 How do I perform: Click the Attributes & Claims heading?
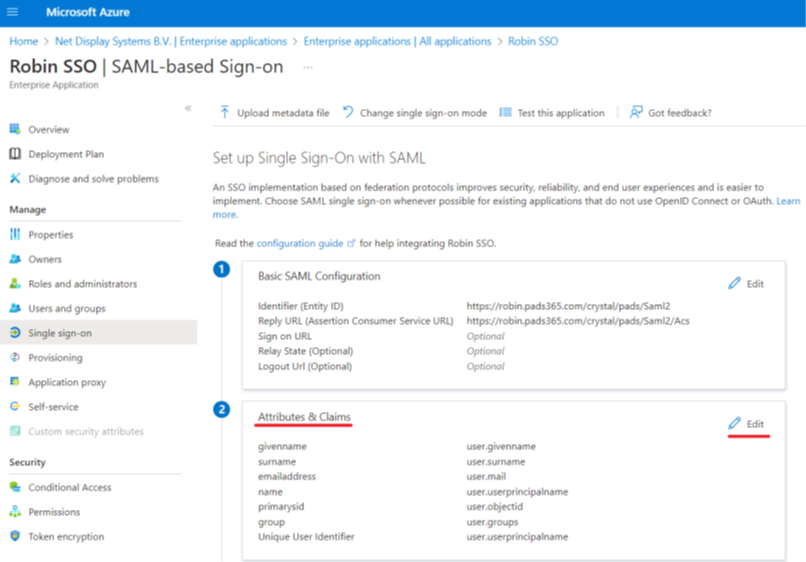[304, 417]
